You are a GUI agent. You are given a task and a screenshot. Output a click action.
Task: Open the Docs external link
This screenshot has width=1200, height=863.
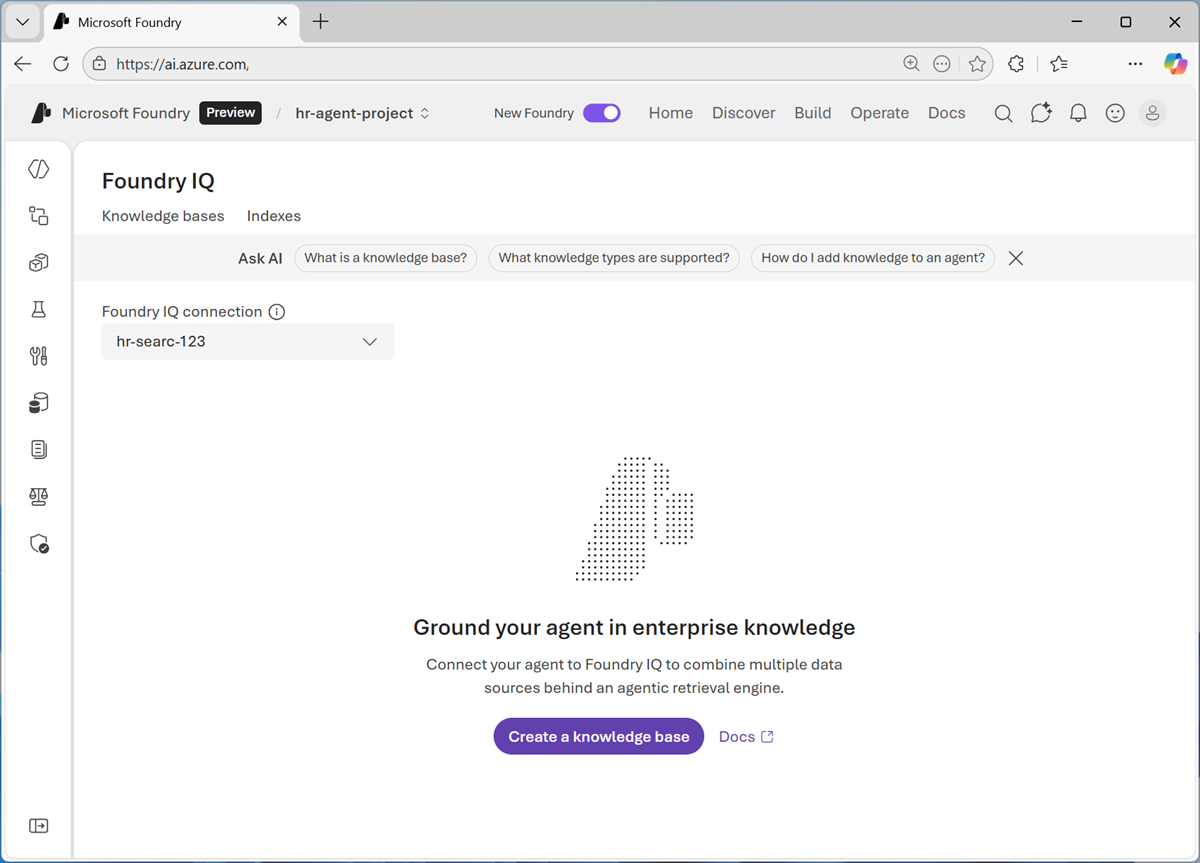pyautogui.click(x=745, y=736)
